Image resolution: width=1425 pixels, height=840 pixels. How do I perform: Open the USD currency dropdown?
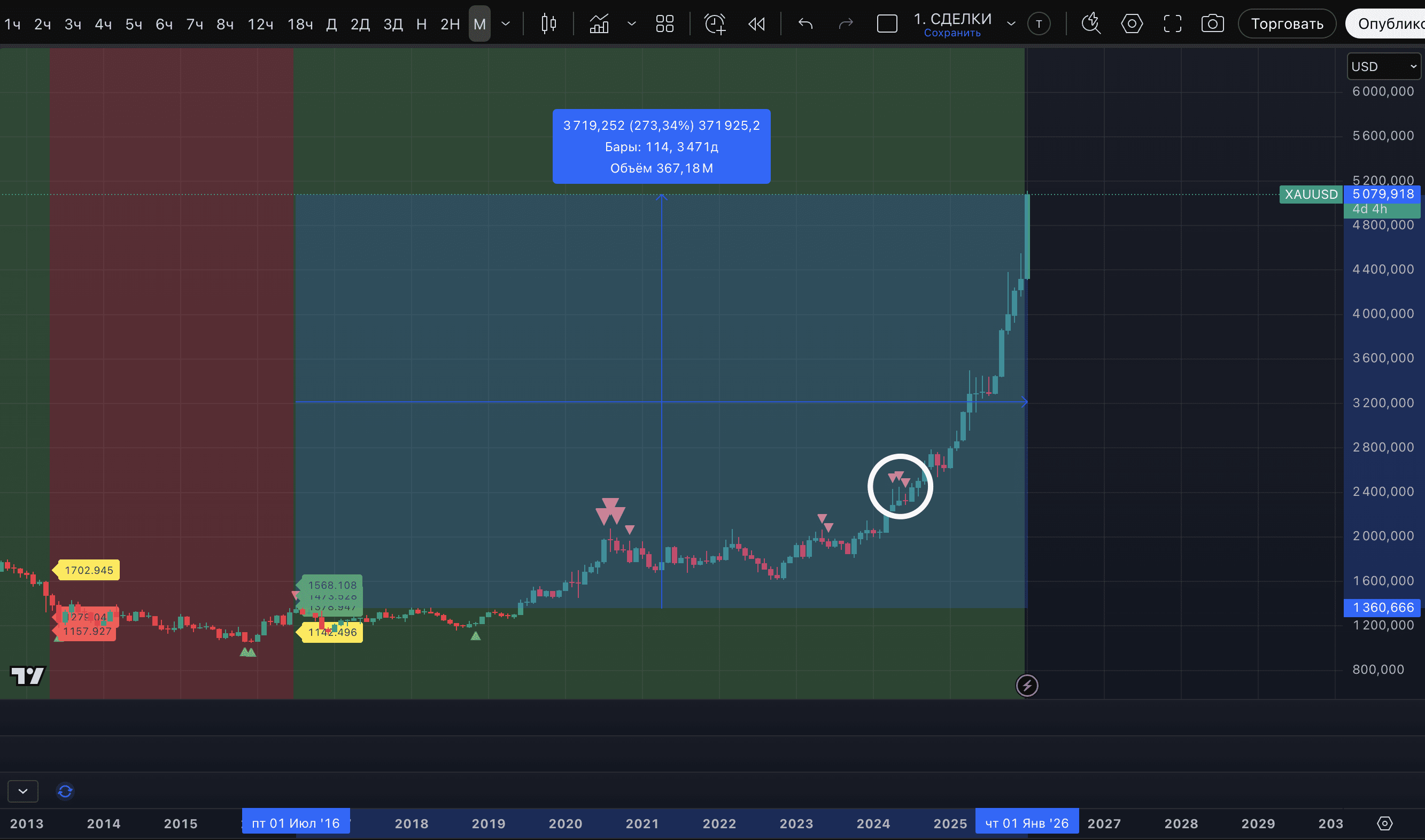point(1383,67)
